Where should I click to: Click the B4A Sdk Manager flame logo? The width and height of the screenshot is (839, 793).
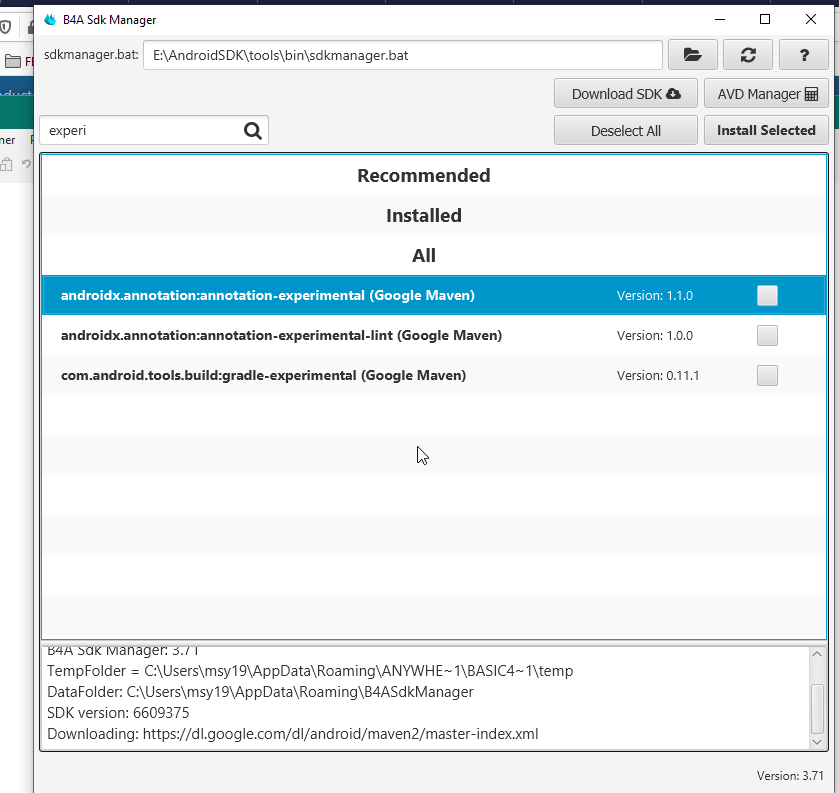click(x=50, y=20)
